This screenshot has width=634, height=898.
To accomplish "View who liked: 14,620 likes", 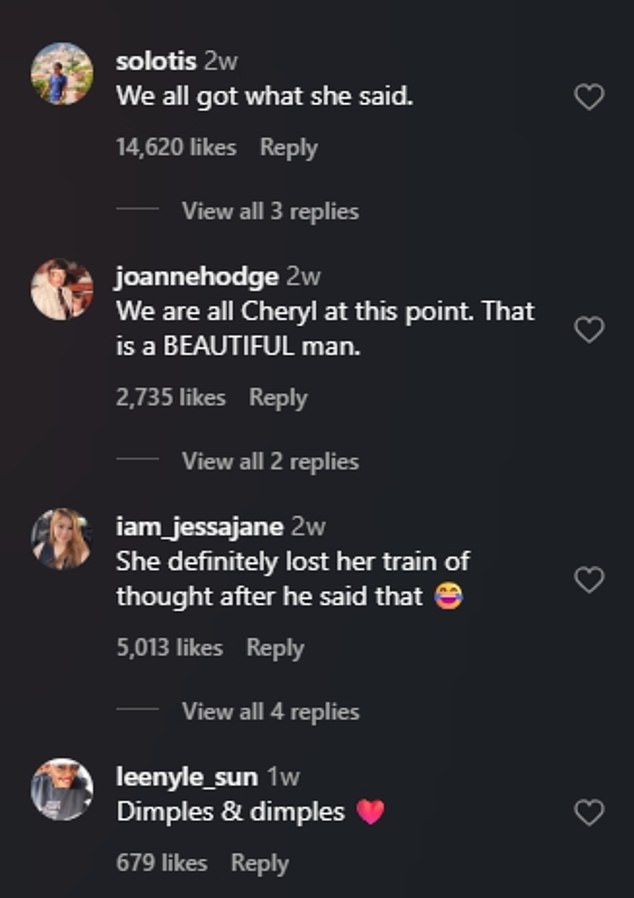I will point(176,147).
